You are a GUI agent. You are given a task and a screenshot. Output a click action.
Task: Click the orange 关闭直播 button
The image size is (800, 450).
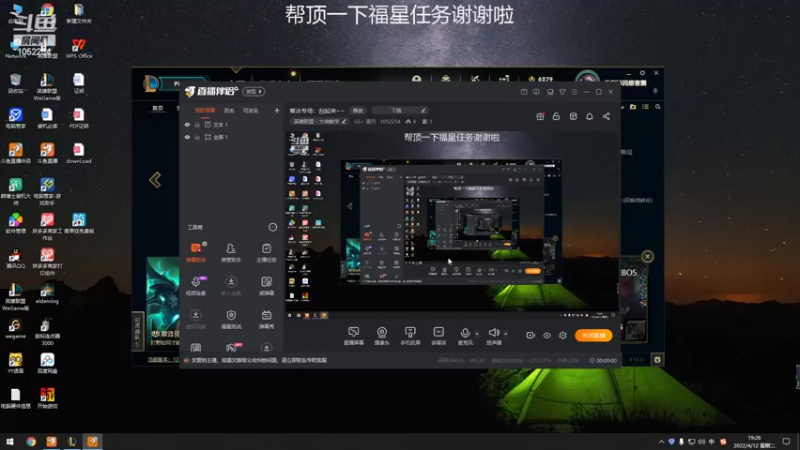click(x=593, y=335)
